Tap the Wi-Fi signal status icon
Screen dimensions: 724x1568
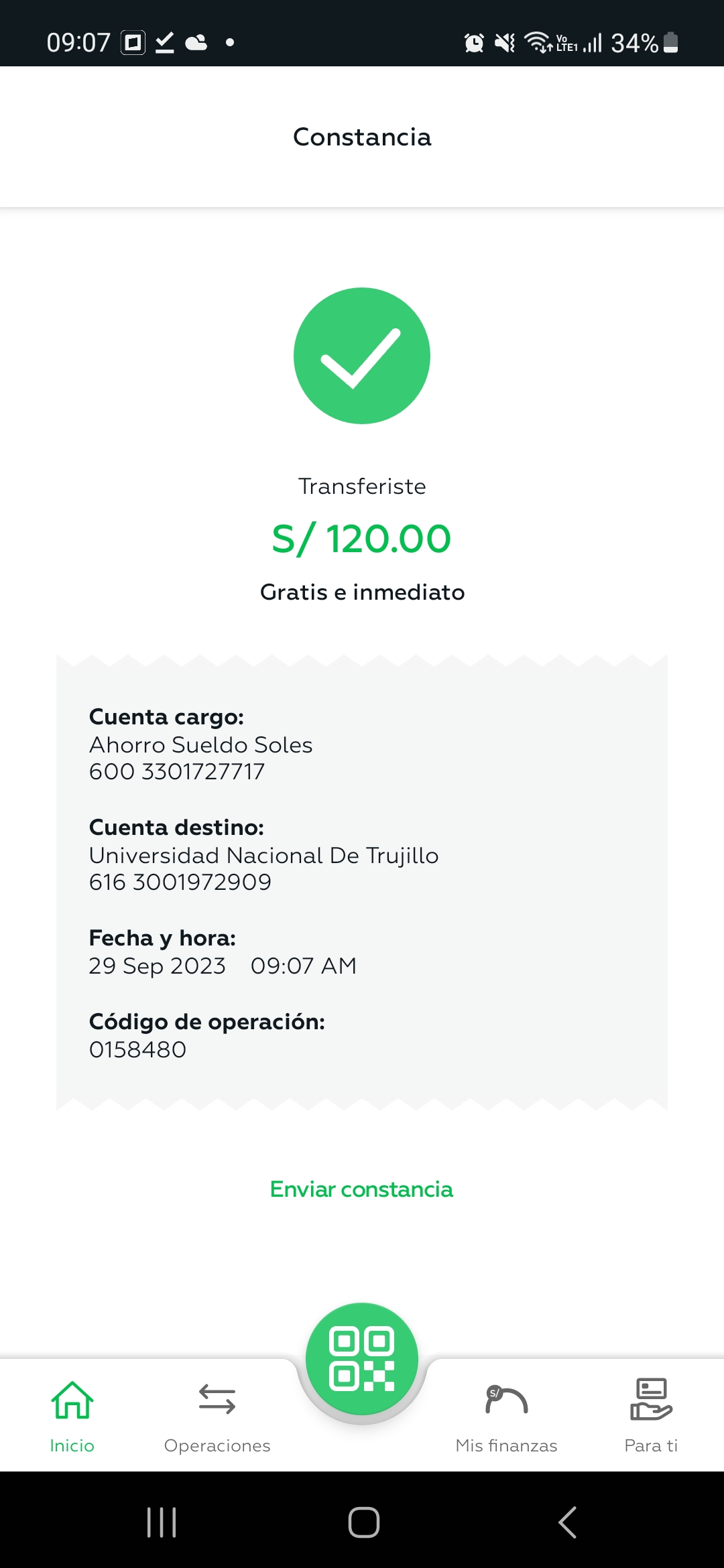(x=538, y=43)
